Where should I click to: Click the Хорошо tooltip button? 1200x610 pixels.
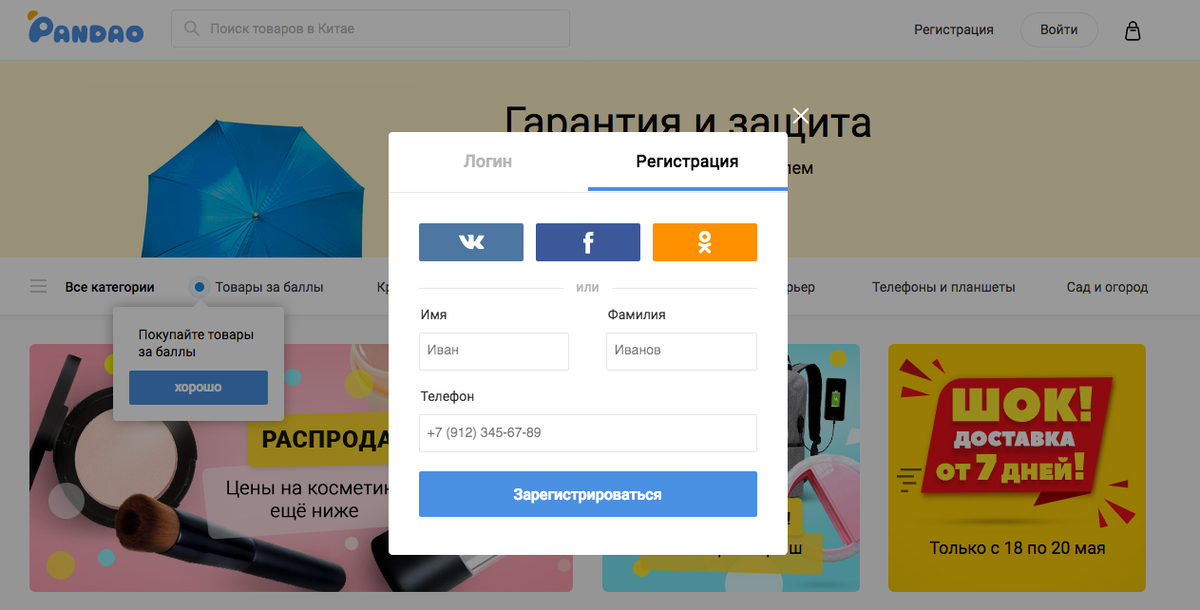point(198,387)
